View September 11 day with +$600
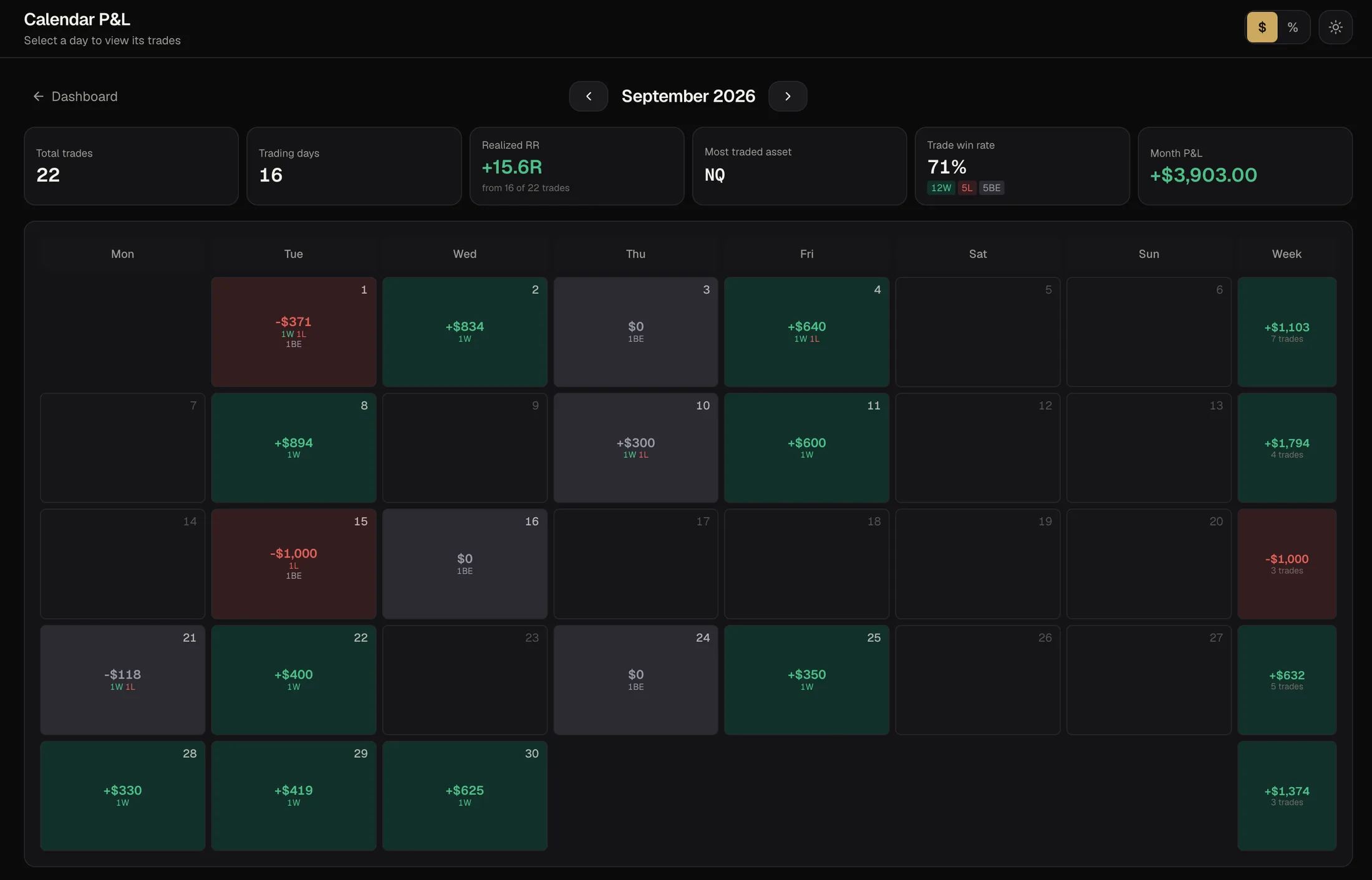Viewport: 1372px width, 880px height. [806, 448]
